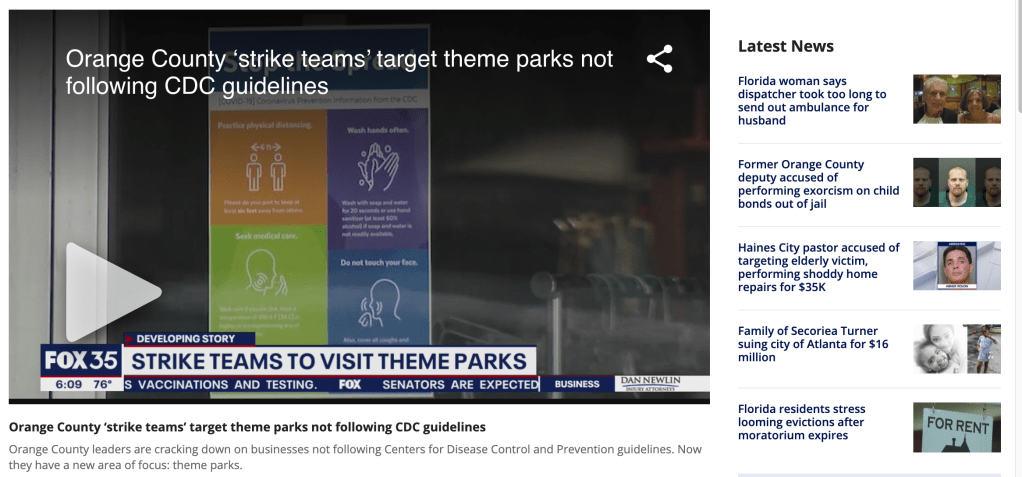The image size is (1022, 477).
Task: Read the Florida residents looming evictions story
Action: click(x=803, y=422)
